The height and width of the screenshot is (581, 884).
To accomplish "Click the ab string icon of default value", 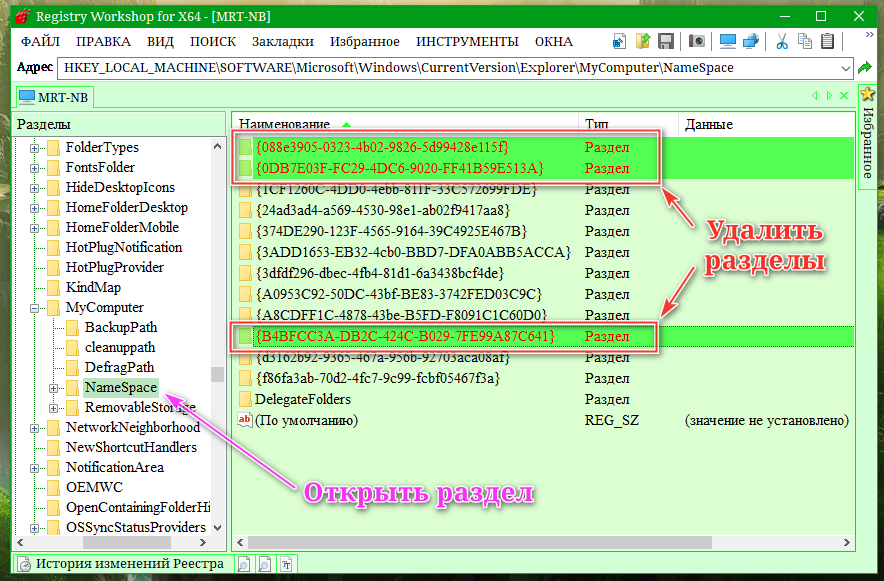I will 245,420.
